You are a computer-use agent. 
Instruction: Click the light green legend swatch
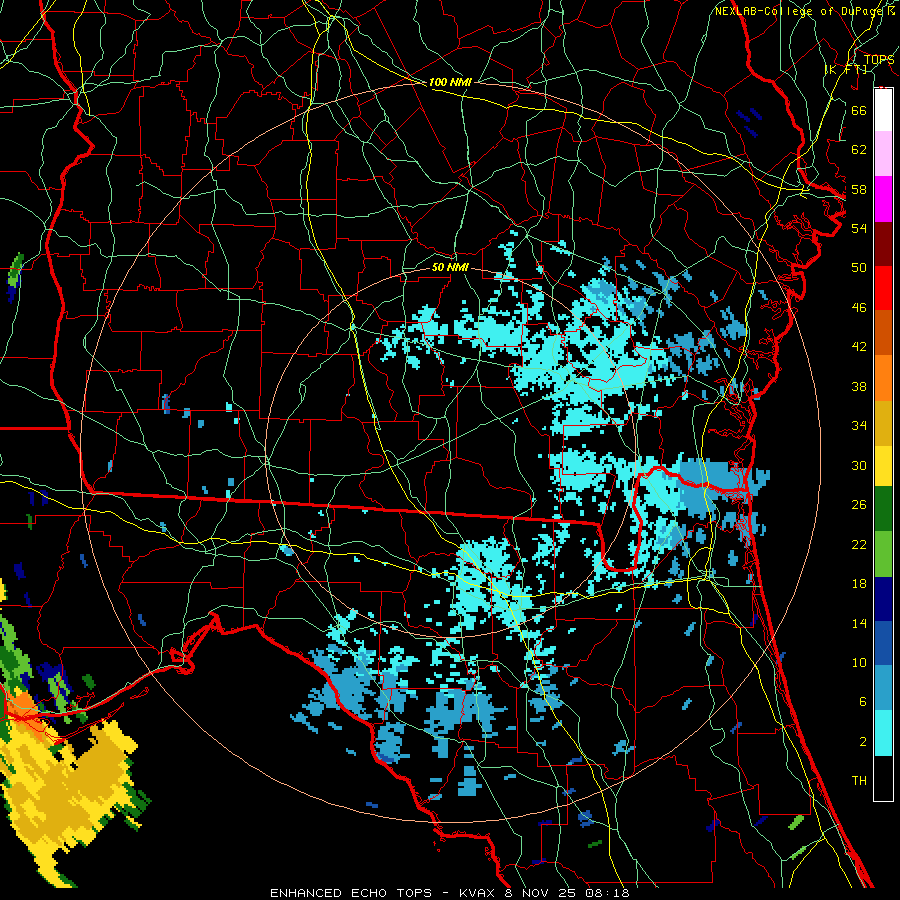tap(883, 554)
